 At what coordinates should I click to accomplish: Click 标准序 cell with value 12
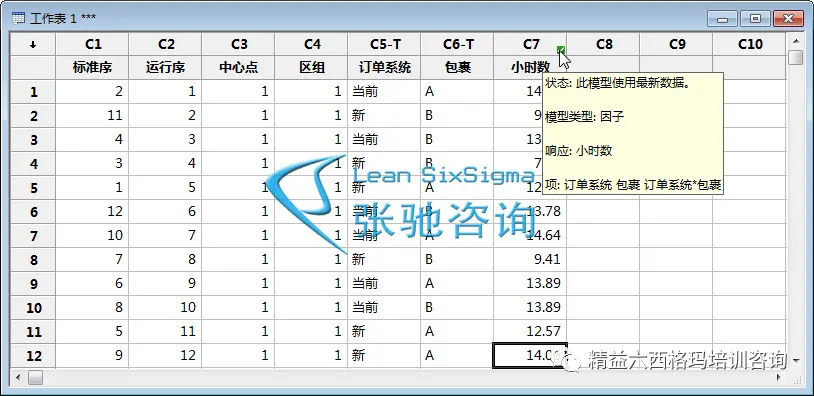92,212
